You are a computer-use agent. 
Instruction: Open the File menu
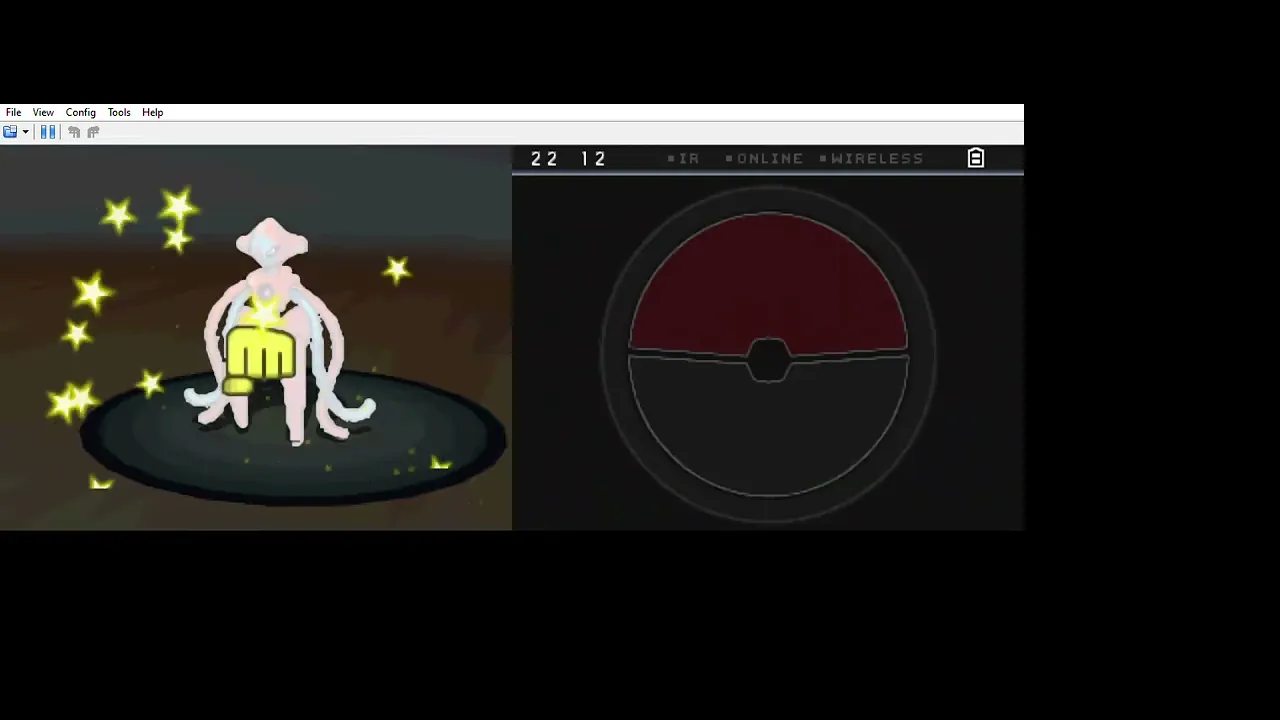(x=13, y=112)
